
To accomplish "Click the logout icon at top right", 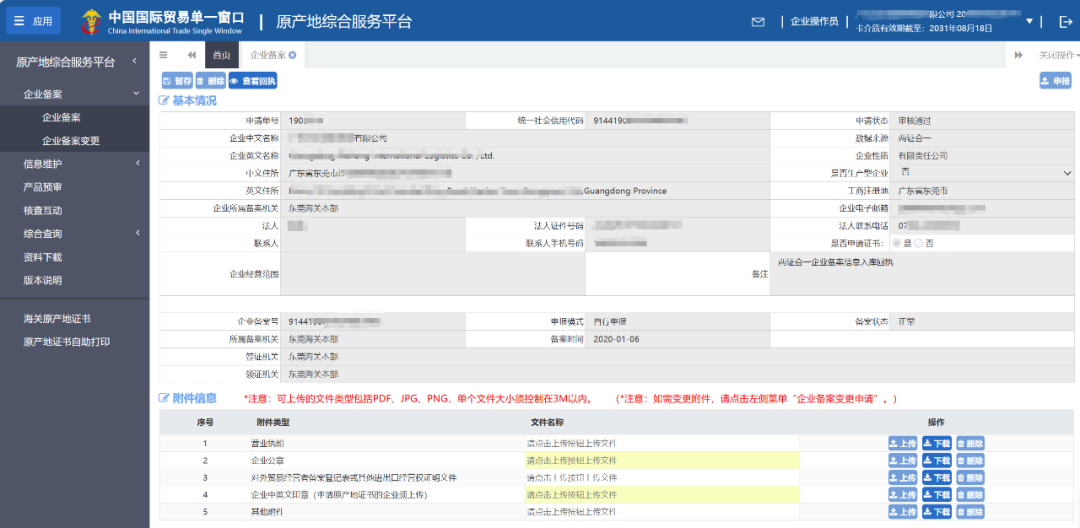I will point(1065,21).
